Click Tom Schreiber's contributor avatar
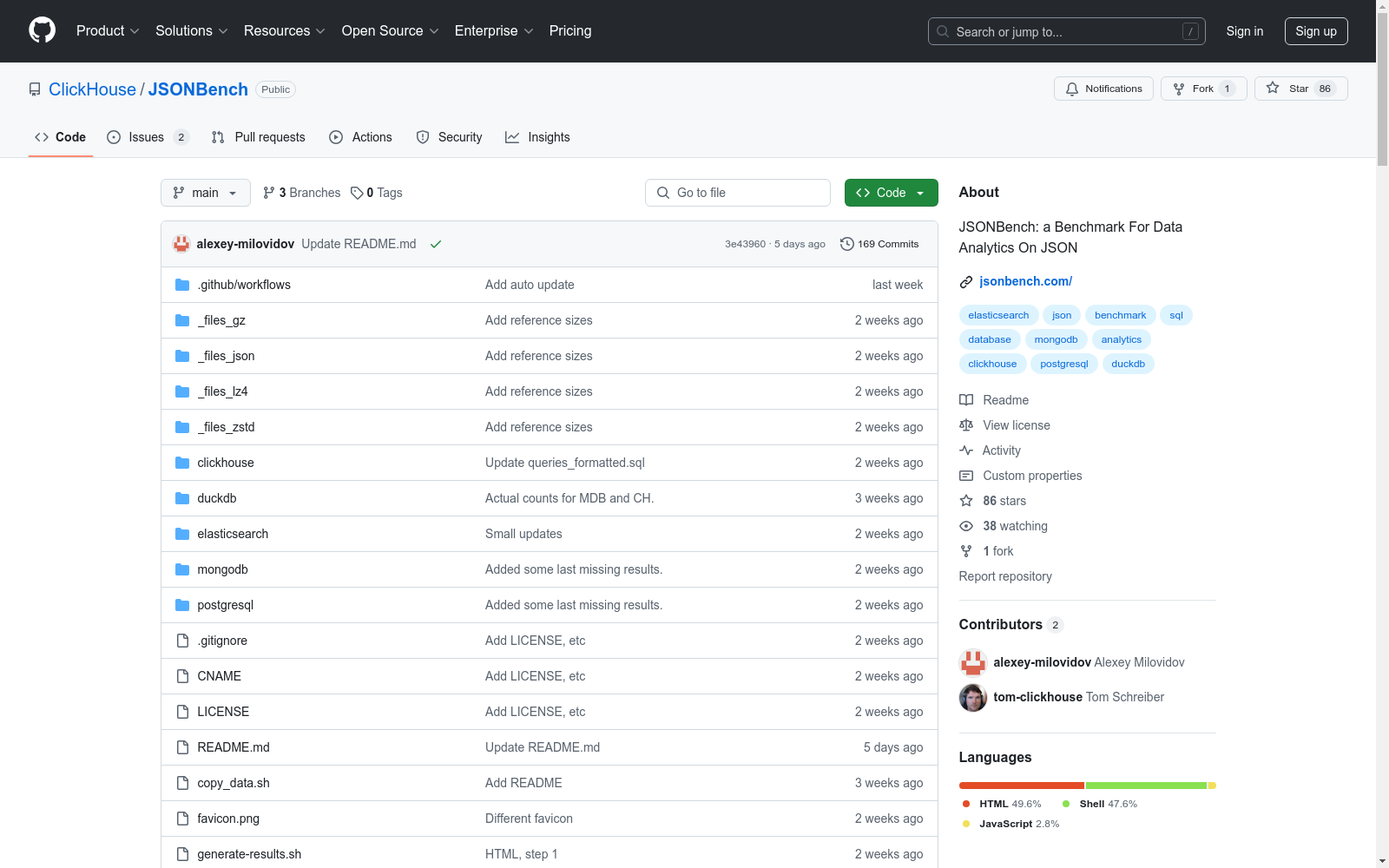Viewport: 1389px width, 868px height. click(x=973, y=697)
